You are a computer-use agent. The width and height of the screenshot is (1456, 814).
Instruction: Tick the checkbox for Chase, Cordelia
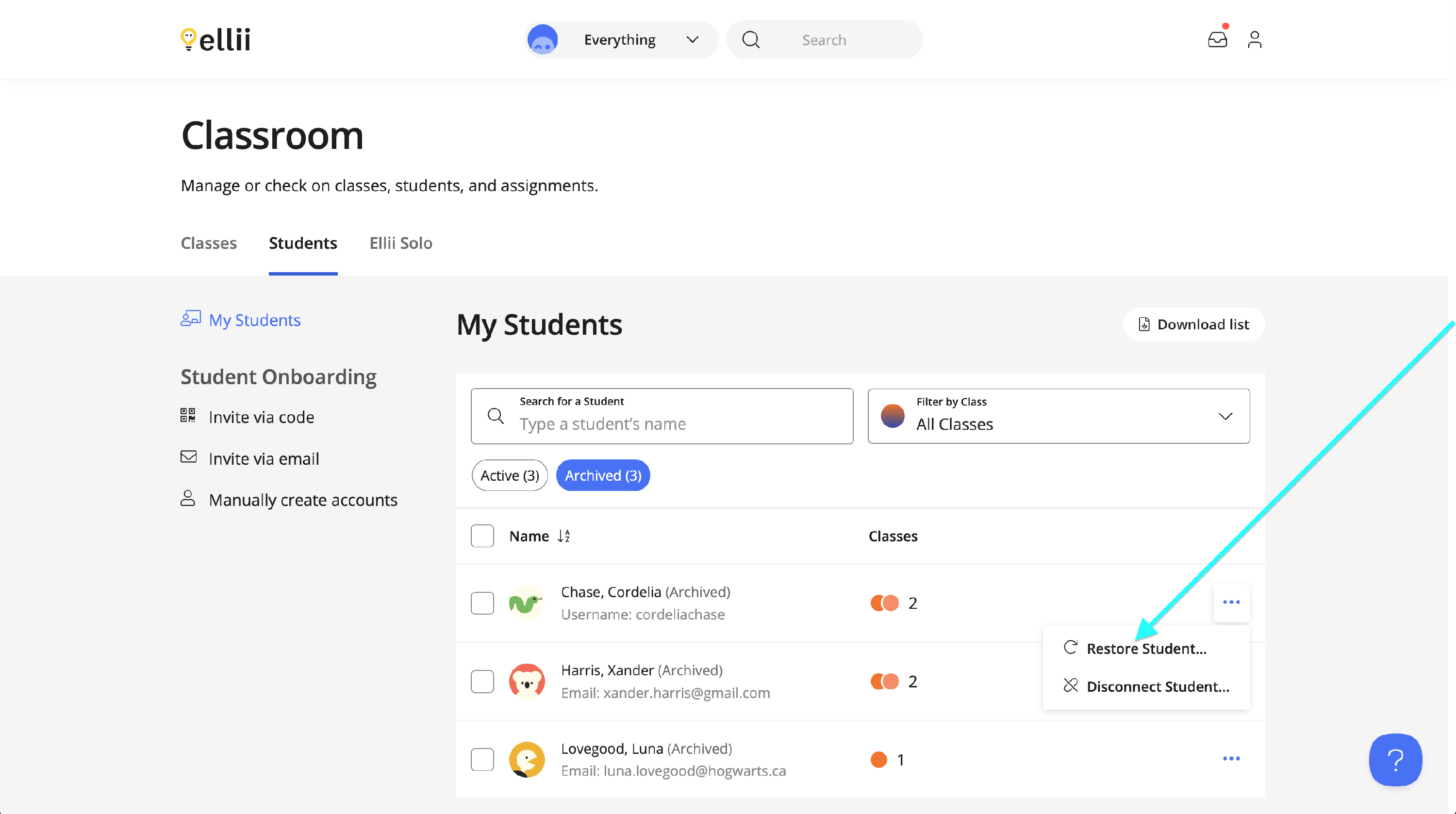482,602
